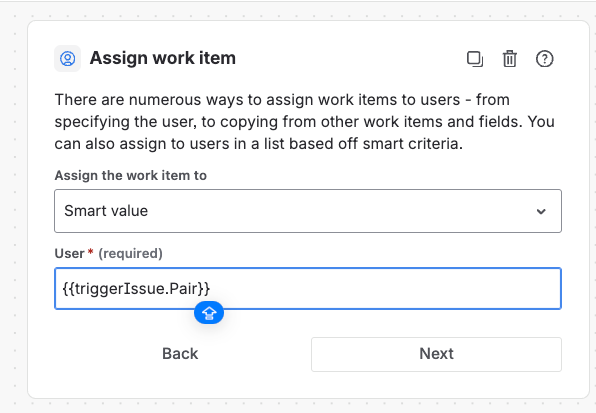
Task: Click the {{triggerIssue.Pair}} text in the field
Action: pos(136,289)
